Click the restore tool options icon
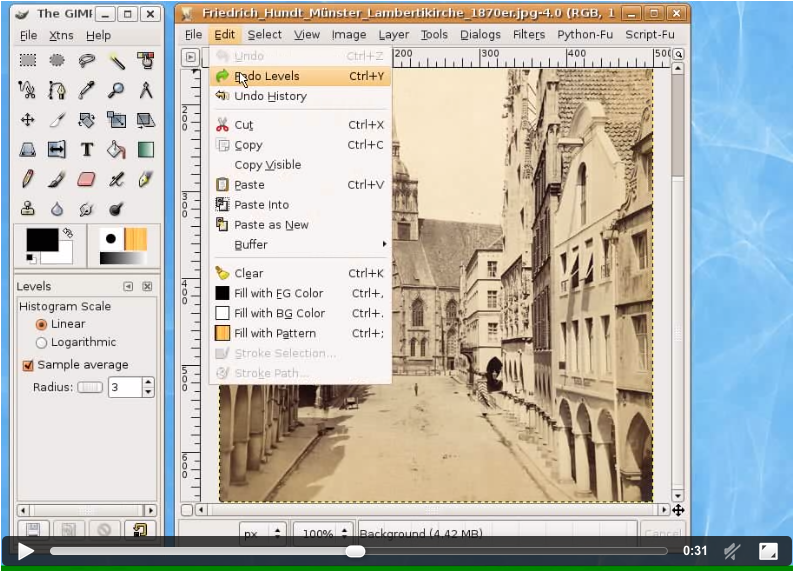 (x=140, y=530)
